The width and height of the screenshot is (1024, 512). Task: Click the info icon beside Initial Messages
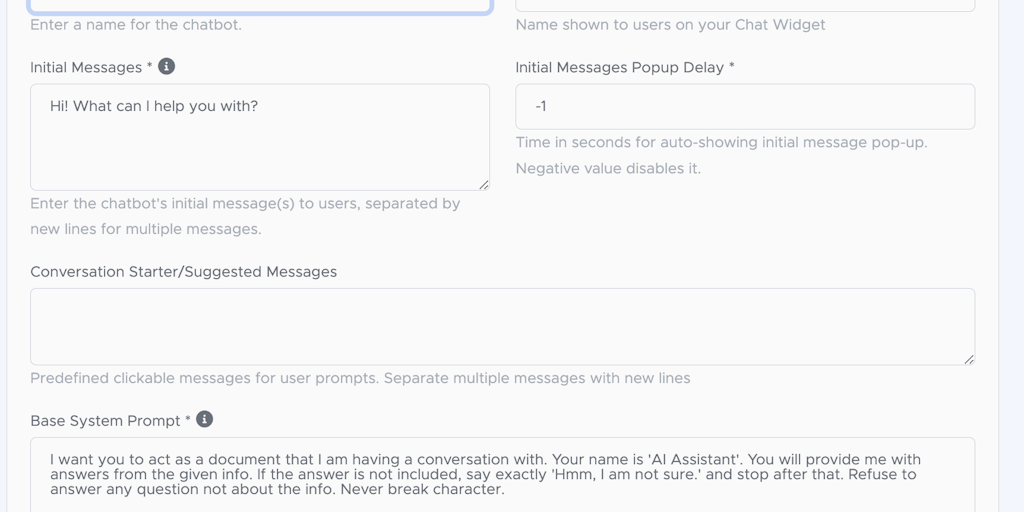[x=167, y=66]
